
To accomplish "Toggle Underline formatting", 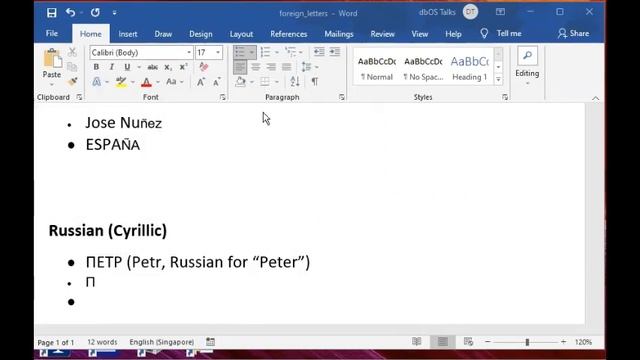I will pyautogui.click(x=127, y=67).
